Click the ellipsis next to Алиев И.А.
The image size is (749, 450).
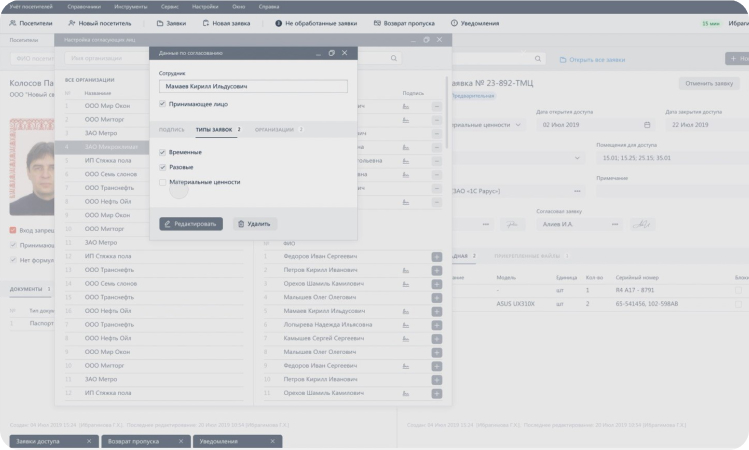point(615,224)
